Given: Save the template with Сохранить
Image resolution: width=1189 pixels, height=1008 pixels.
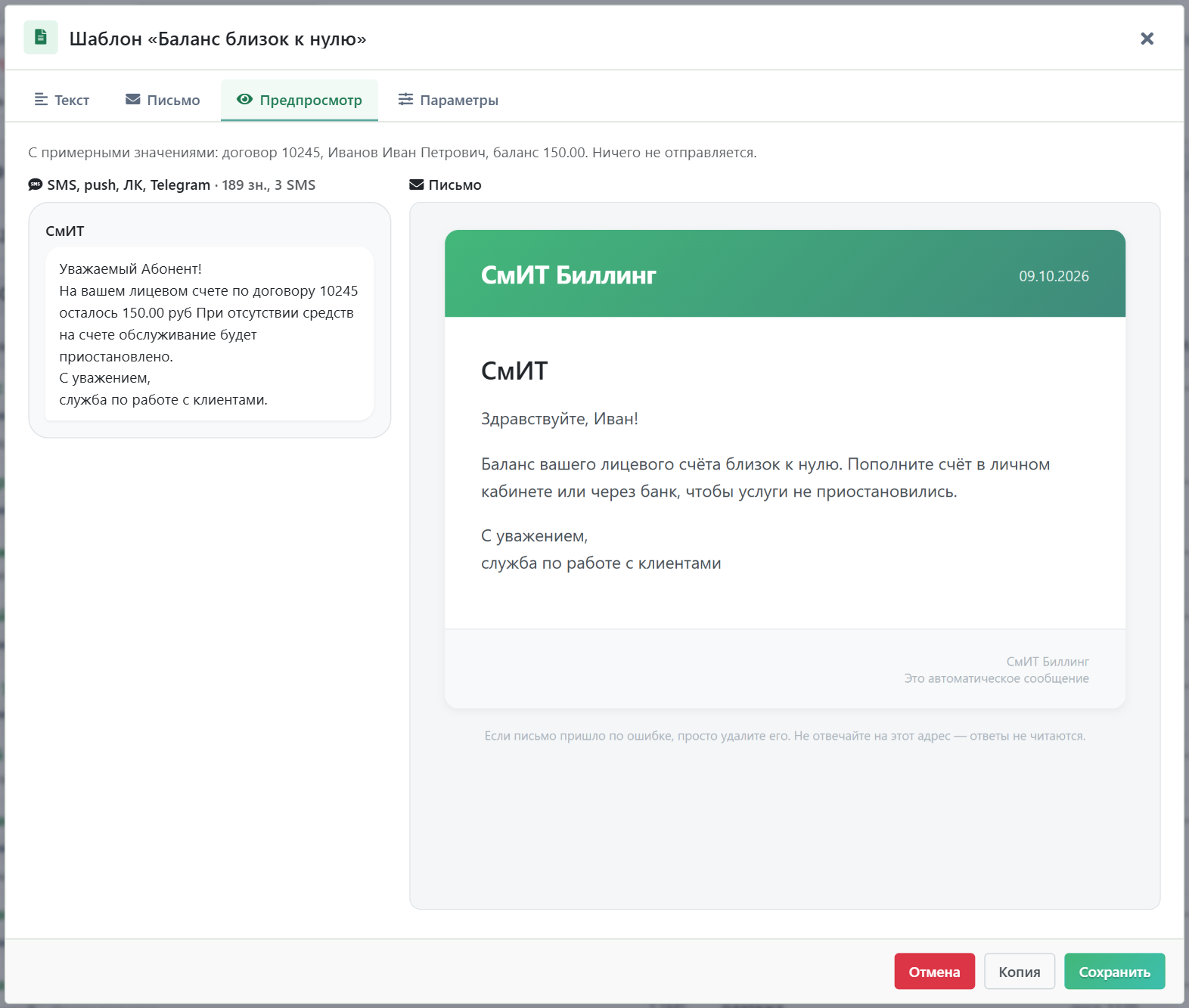Looking at the screenshot, I should [1114, 972].
